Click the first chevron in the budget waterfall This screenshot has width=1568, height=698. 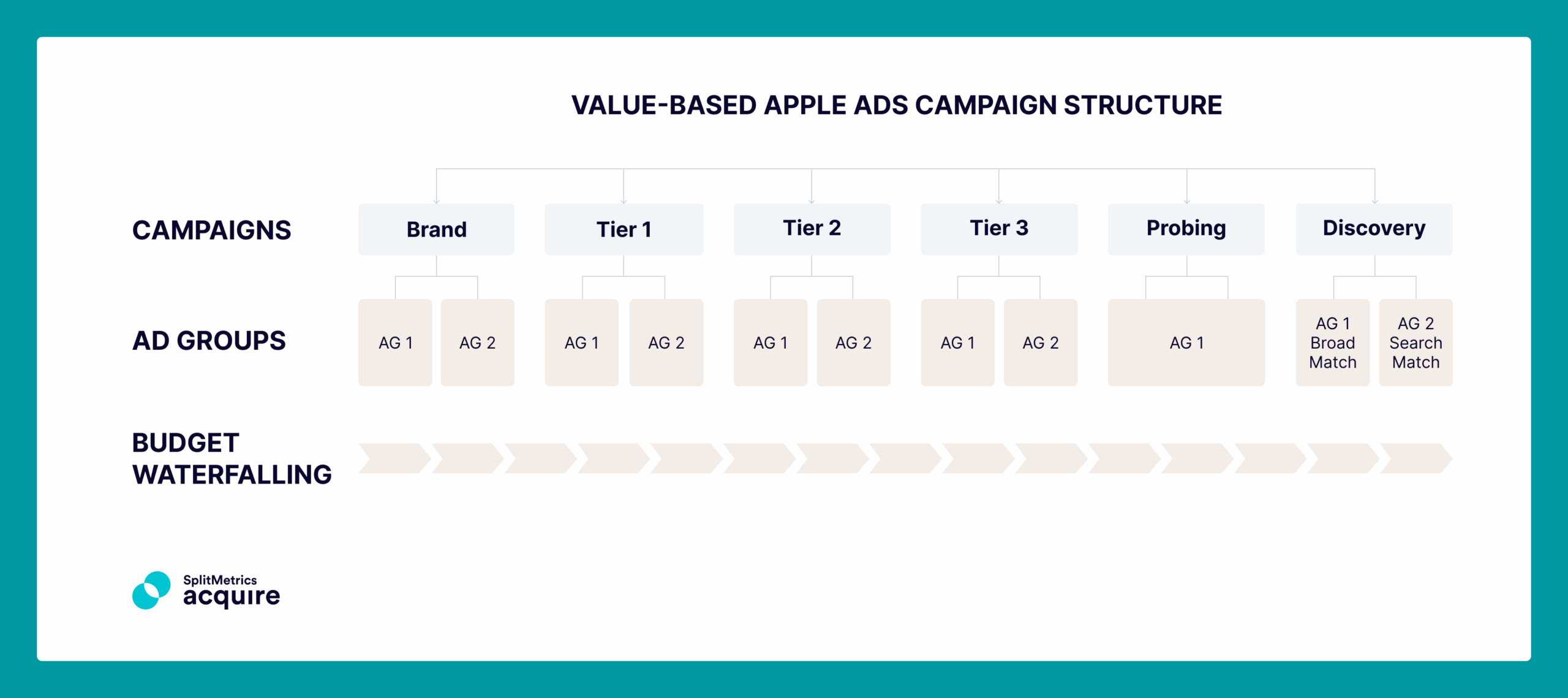[394, 458]
